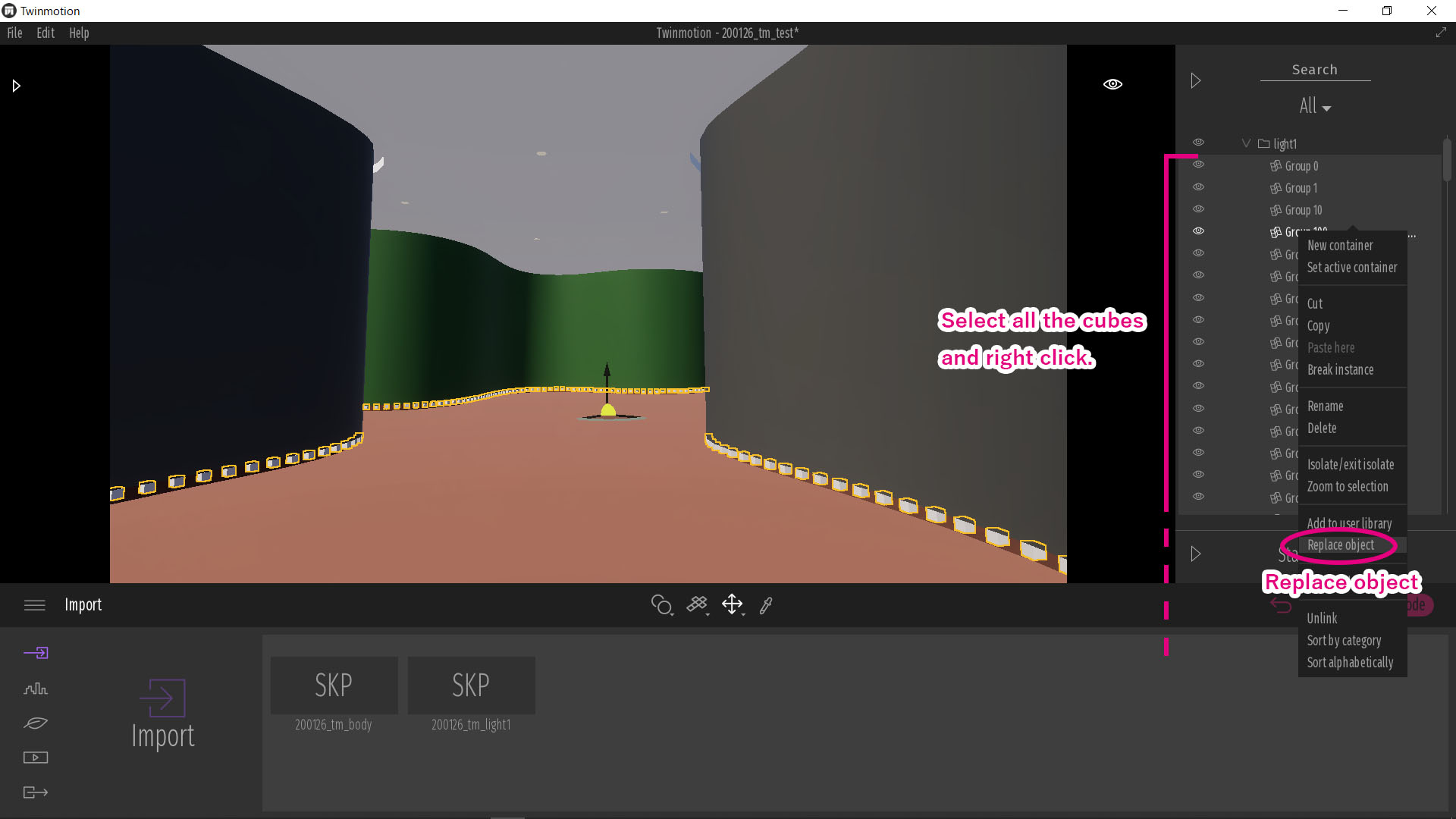Toggle visibility of Group 1
Image resolution: width=1456 pixels, height=819 pixels.
point(1198,187)
